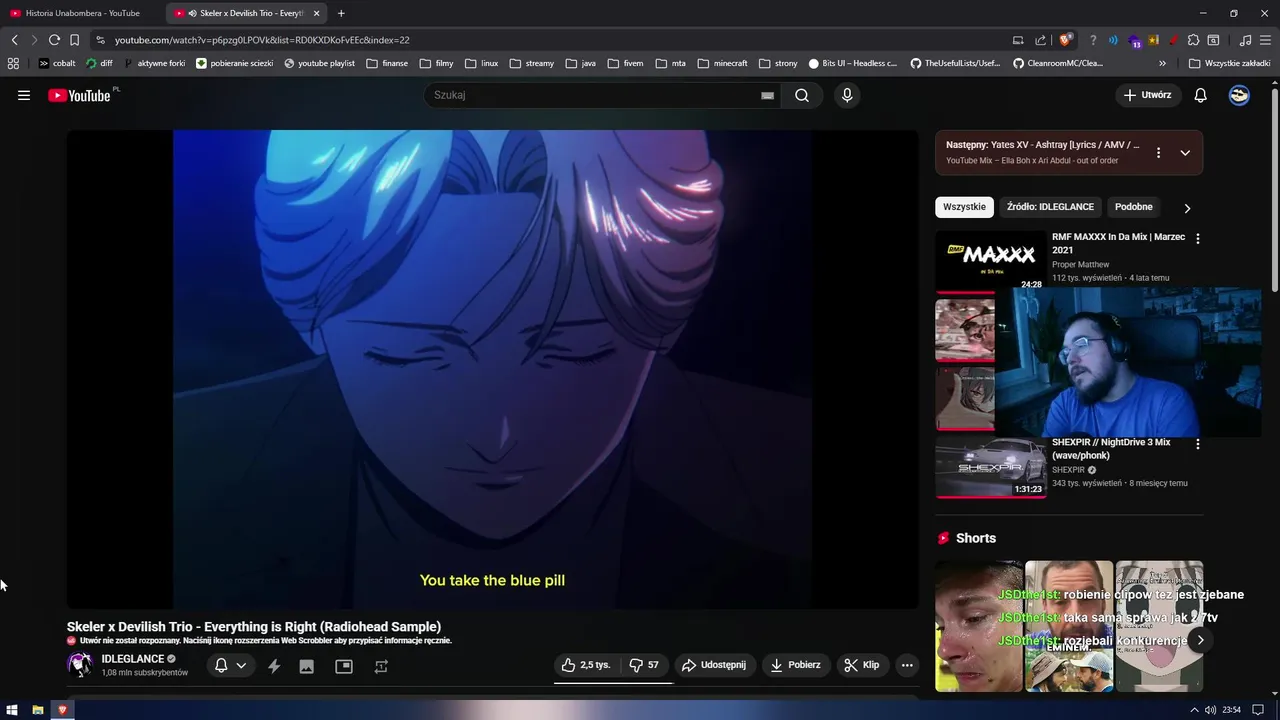Image resolution: width=1280 pixels, height=720 pixels.
Task: Click the browser address bar URL
Action: pyautogui.click(x=262, y=40)
